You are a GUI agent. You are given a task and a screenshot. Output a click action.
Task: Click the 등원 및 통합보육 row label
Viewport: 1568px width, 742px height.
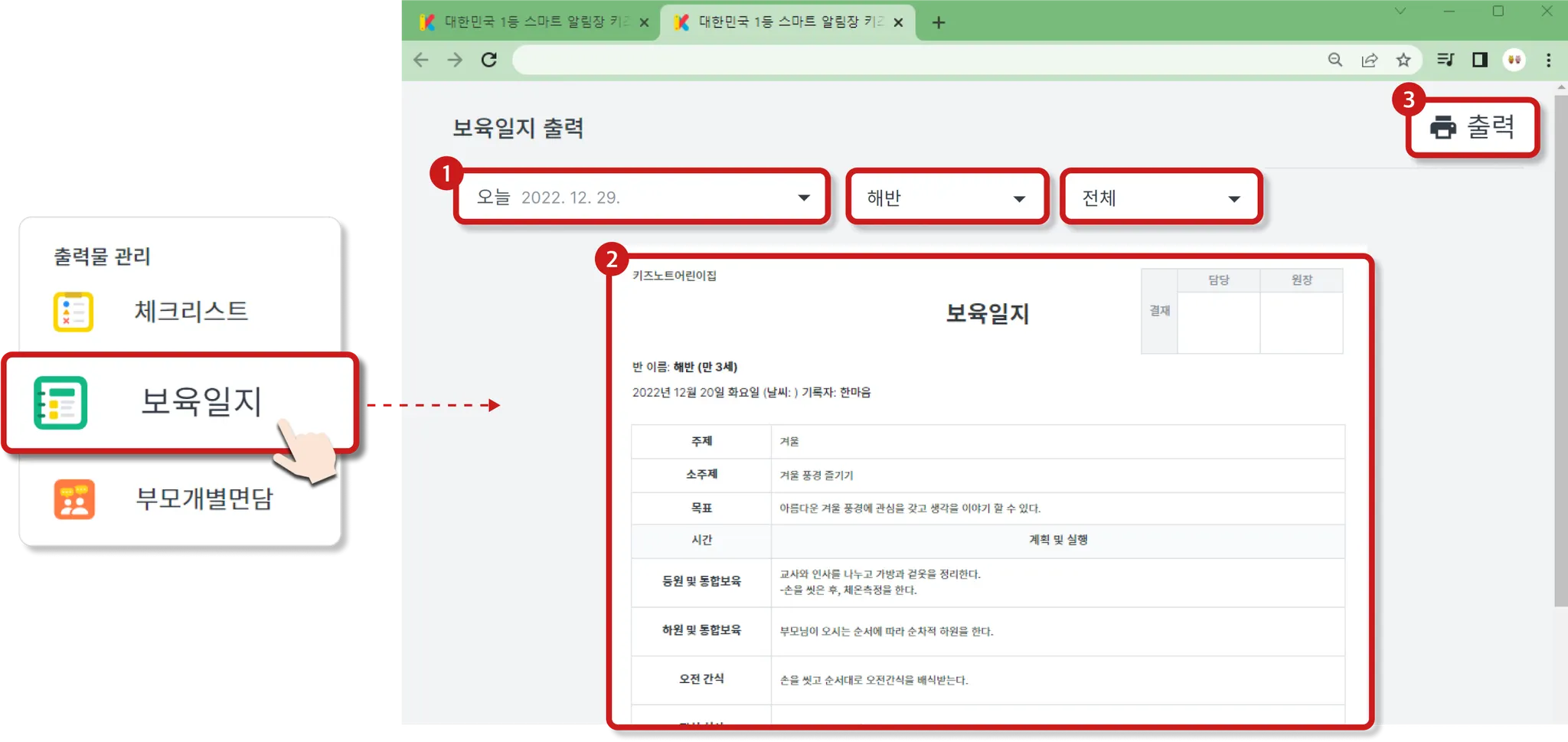click(x=701, y=581)
